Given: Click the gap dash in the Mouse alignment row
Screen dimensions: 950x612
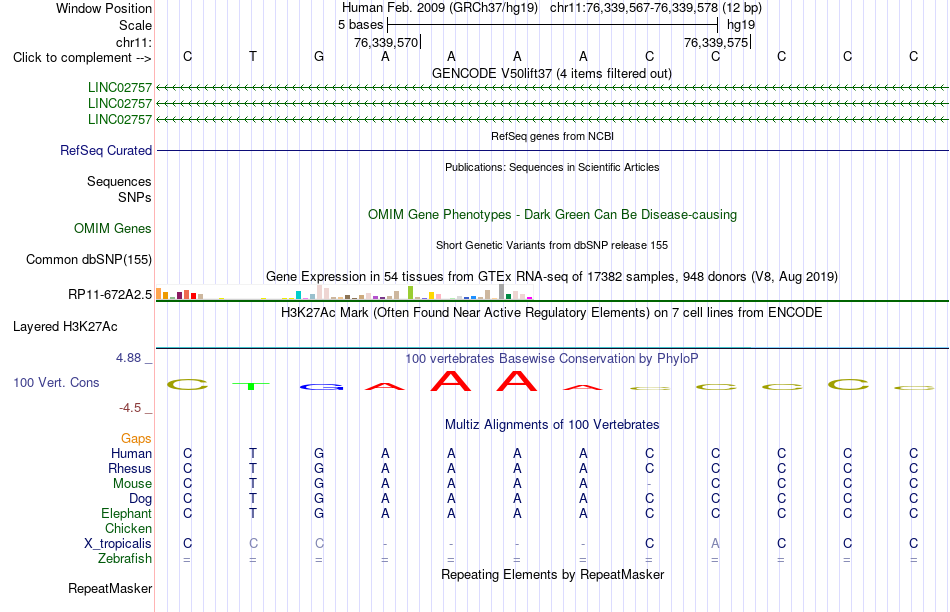Looking at the screenshot, I should tap(649, 484).
